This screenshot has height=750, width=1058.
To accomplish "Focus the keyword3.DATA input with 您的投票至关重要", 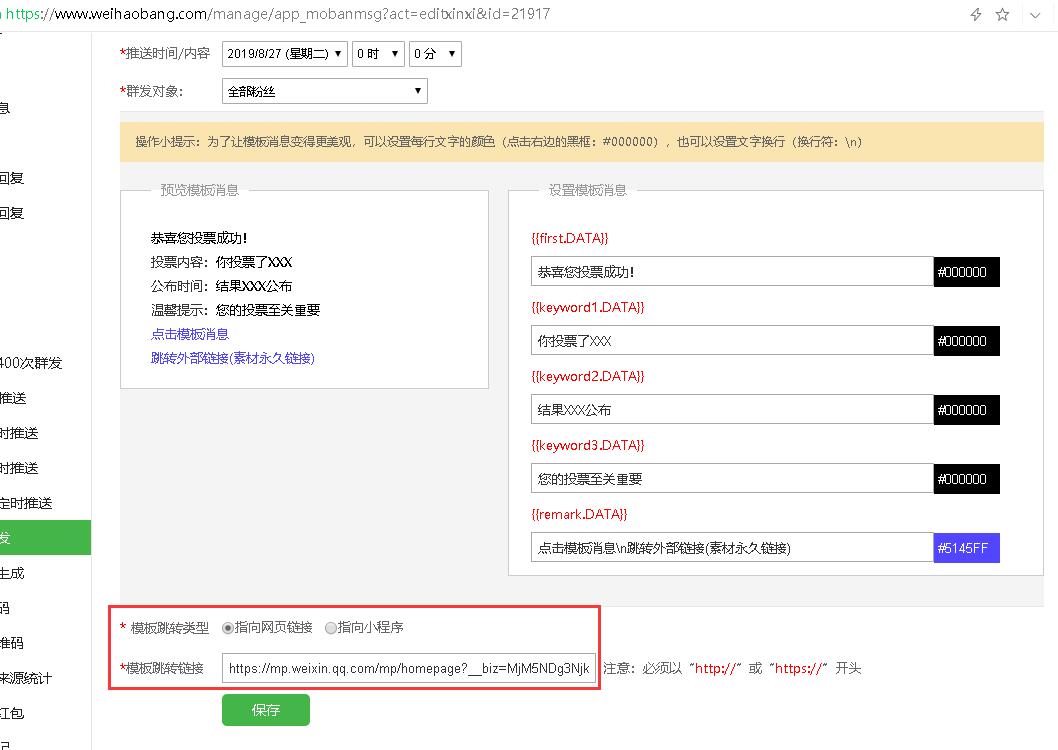I will tap(732, 479).
